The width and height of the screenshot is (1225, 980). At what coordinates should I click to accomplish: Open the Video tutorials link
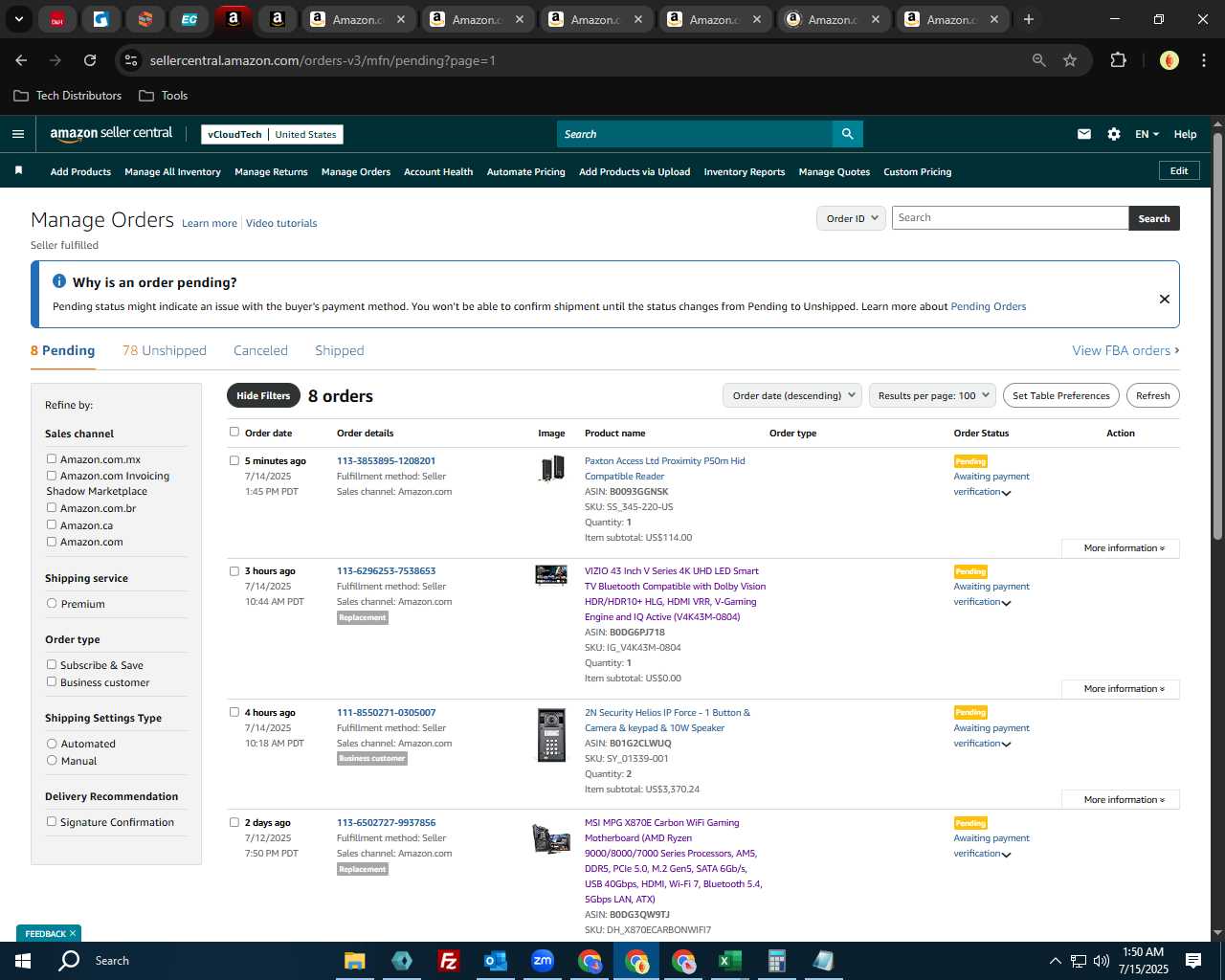pos(281,223)
